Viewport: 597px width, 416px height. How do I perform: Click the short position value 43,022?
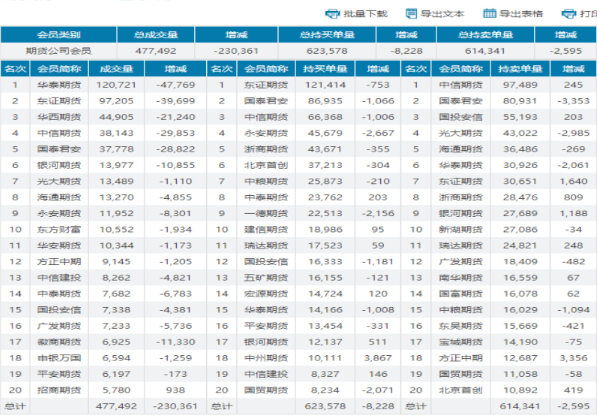pyautogui.click(x=520, y=133)
